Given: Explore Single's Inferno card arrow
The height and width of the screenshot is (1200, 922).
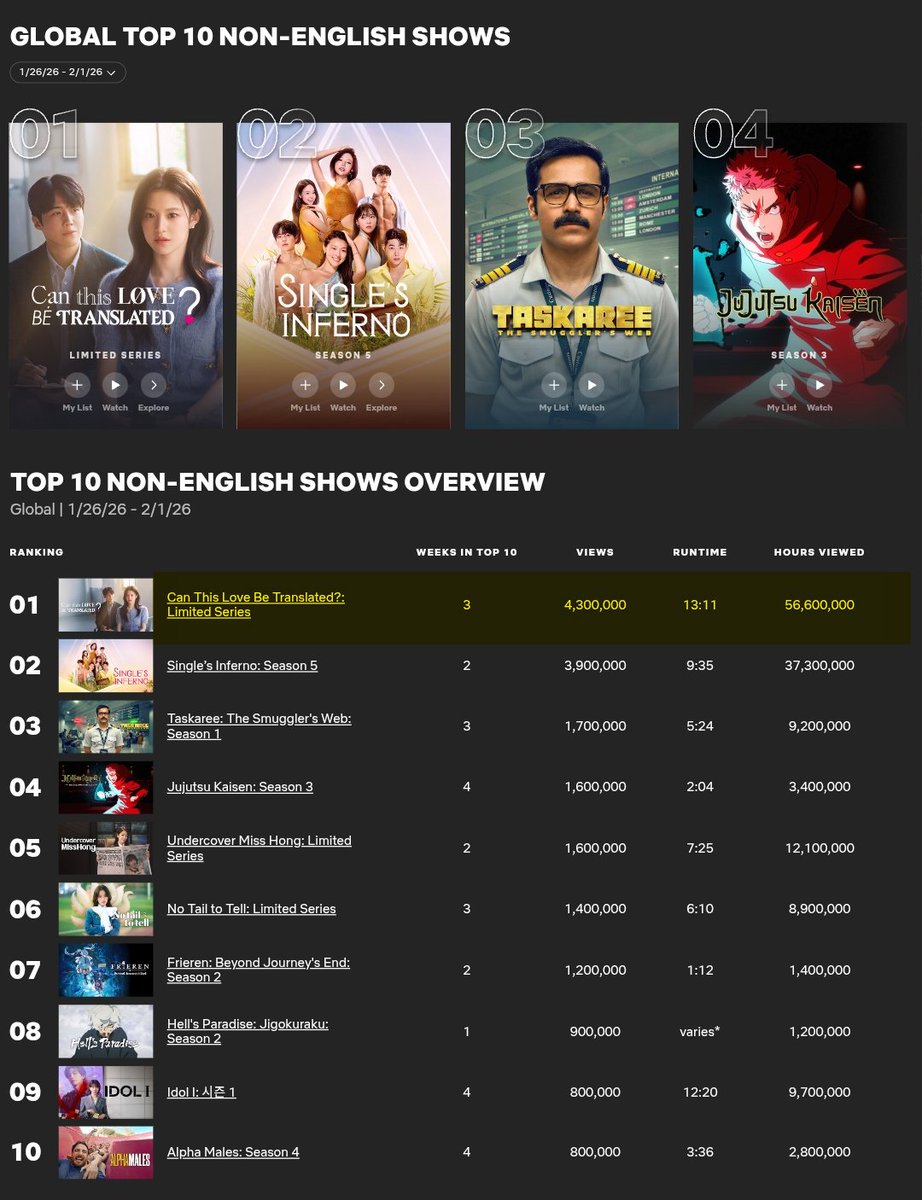Looking at the screenshot, I should pyautogui.click(x=381, y=385).
